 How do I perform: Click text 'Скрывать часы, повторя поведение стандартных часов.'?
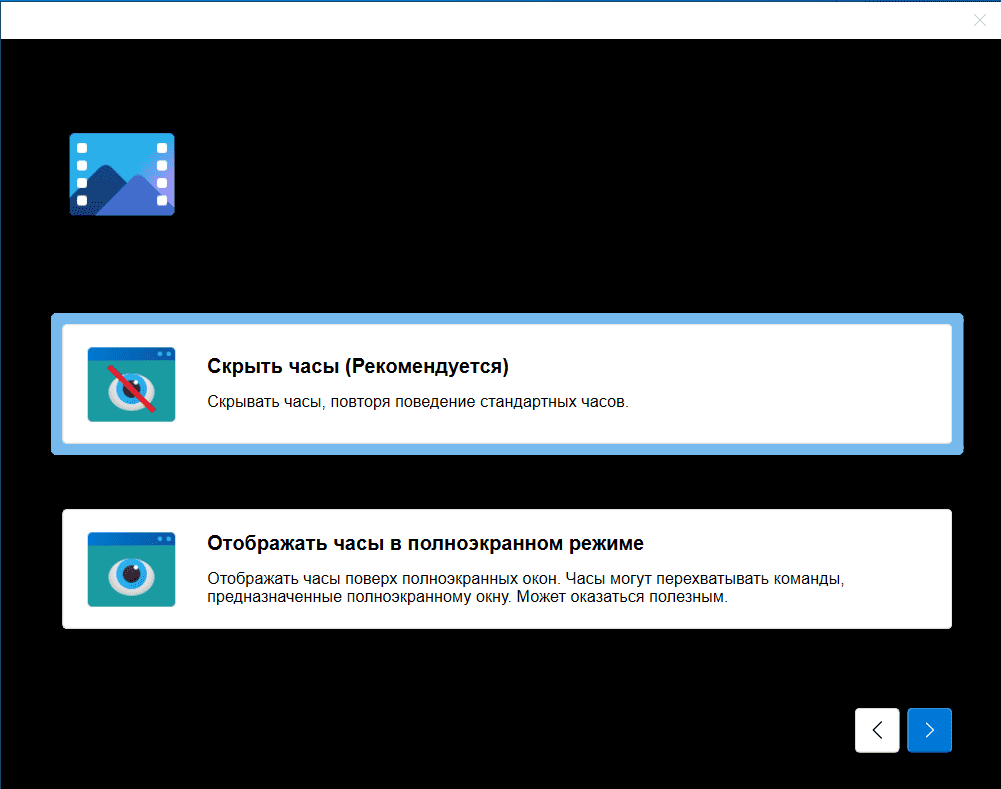coord(418,402)
